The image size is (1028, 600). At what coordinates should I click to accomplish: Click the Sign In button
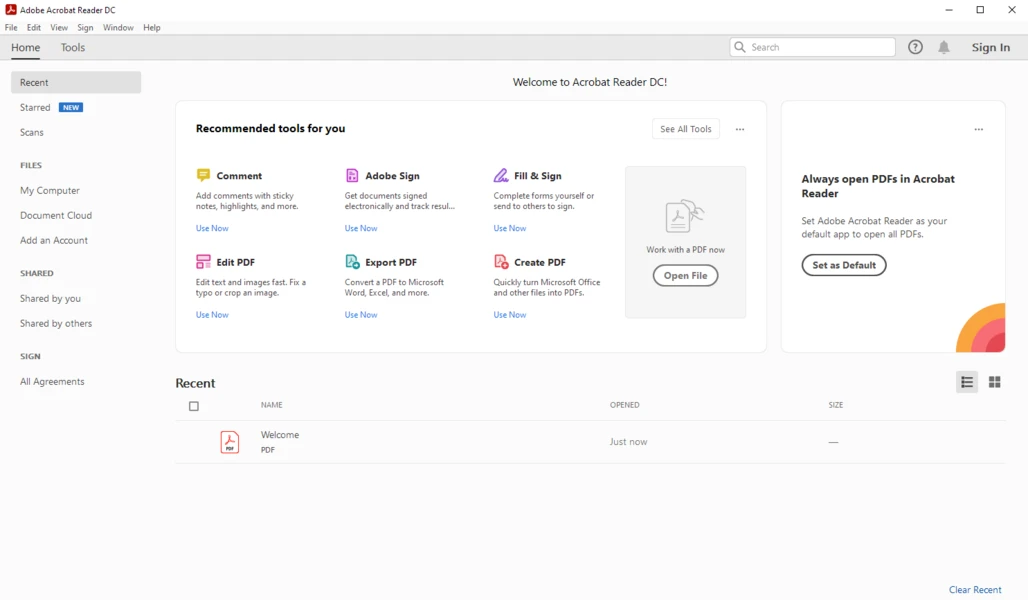click(x=991, y=47)
